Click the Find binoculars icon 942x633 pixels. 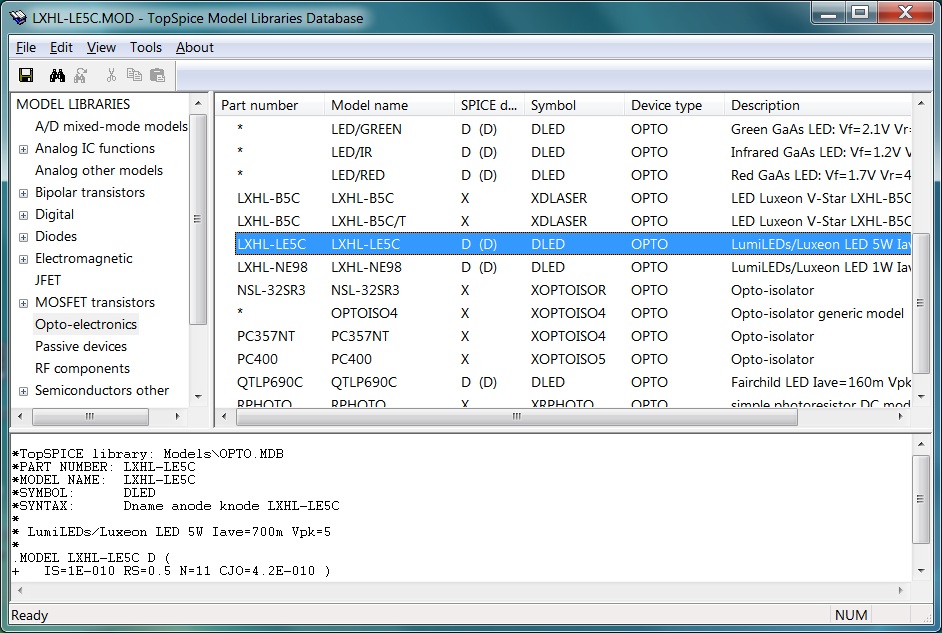(57, 75)
